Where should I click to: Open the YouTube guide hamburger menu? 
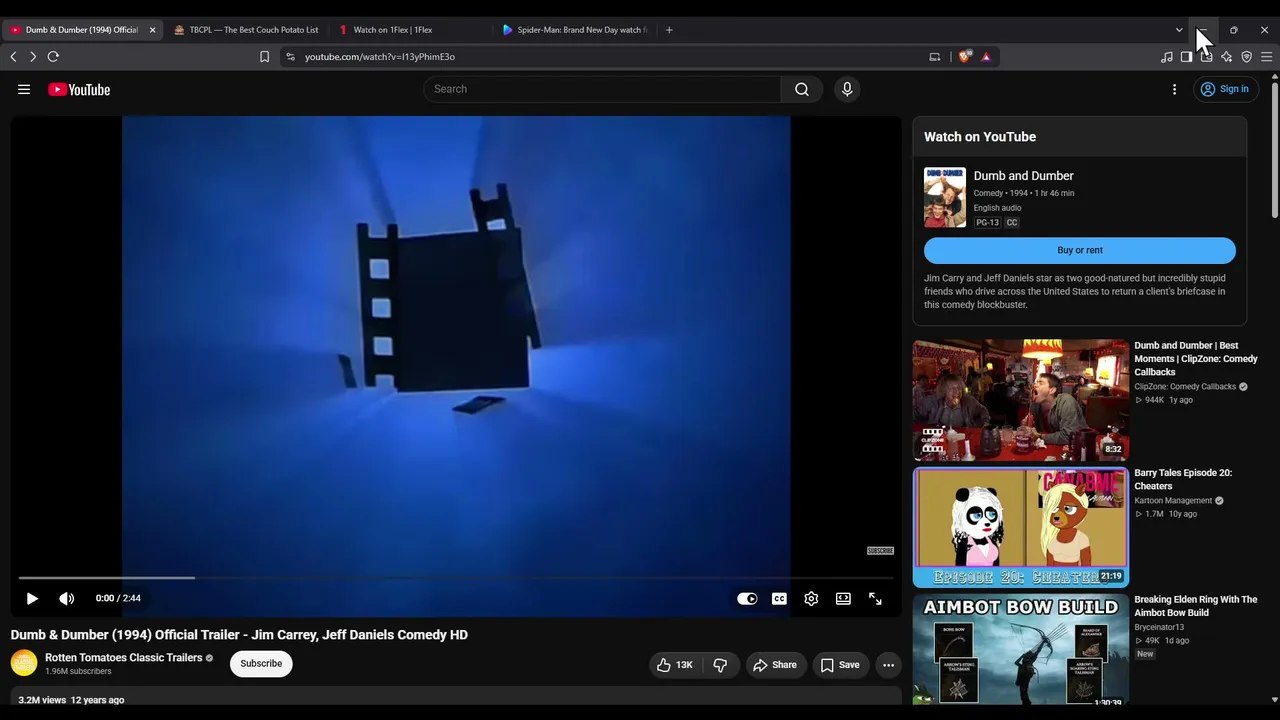[x=24, y=89]
